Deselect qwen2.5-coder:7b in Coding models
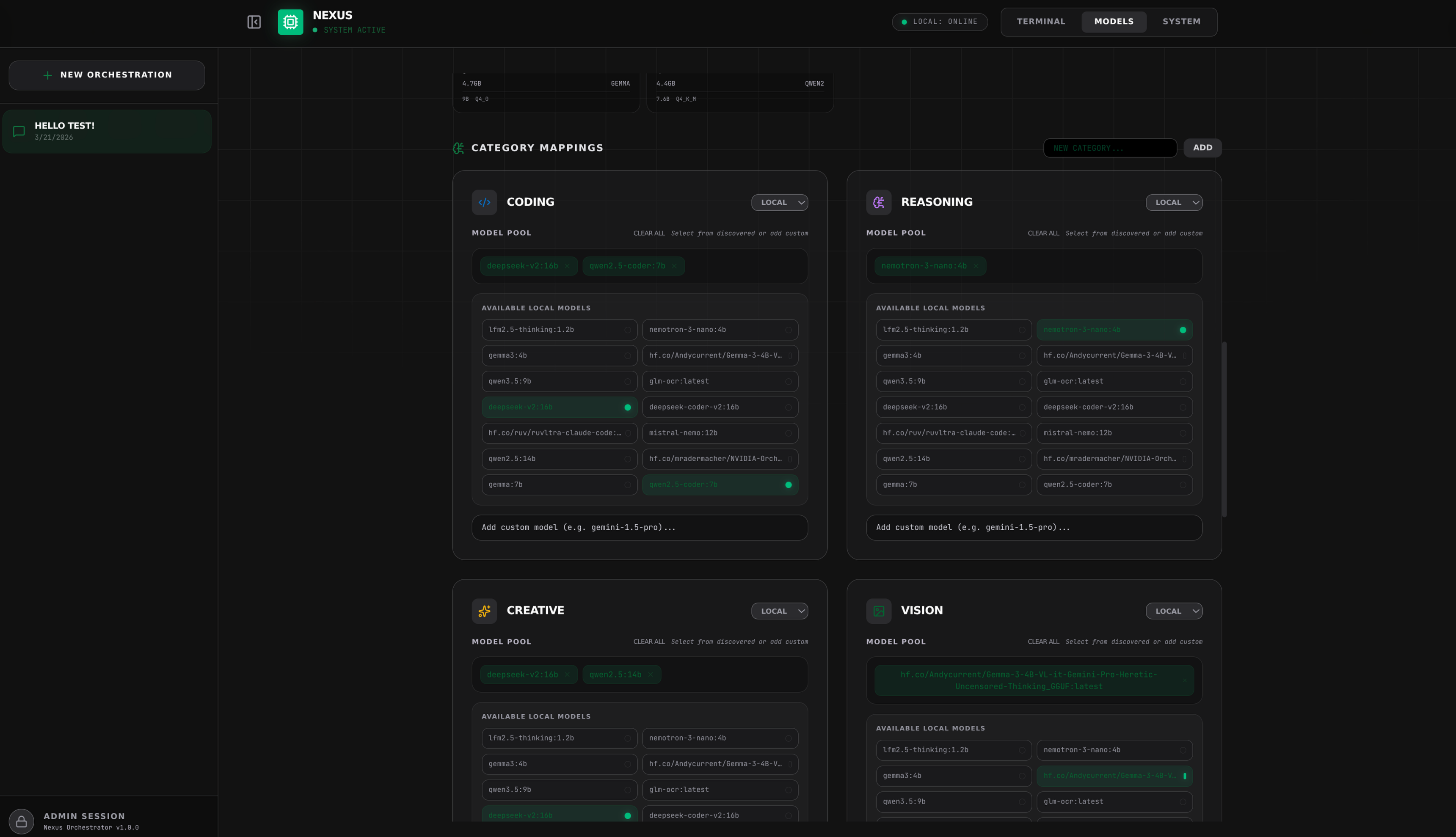 click(x=720, y=485)
